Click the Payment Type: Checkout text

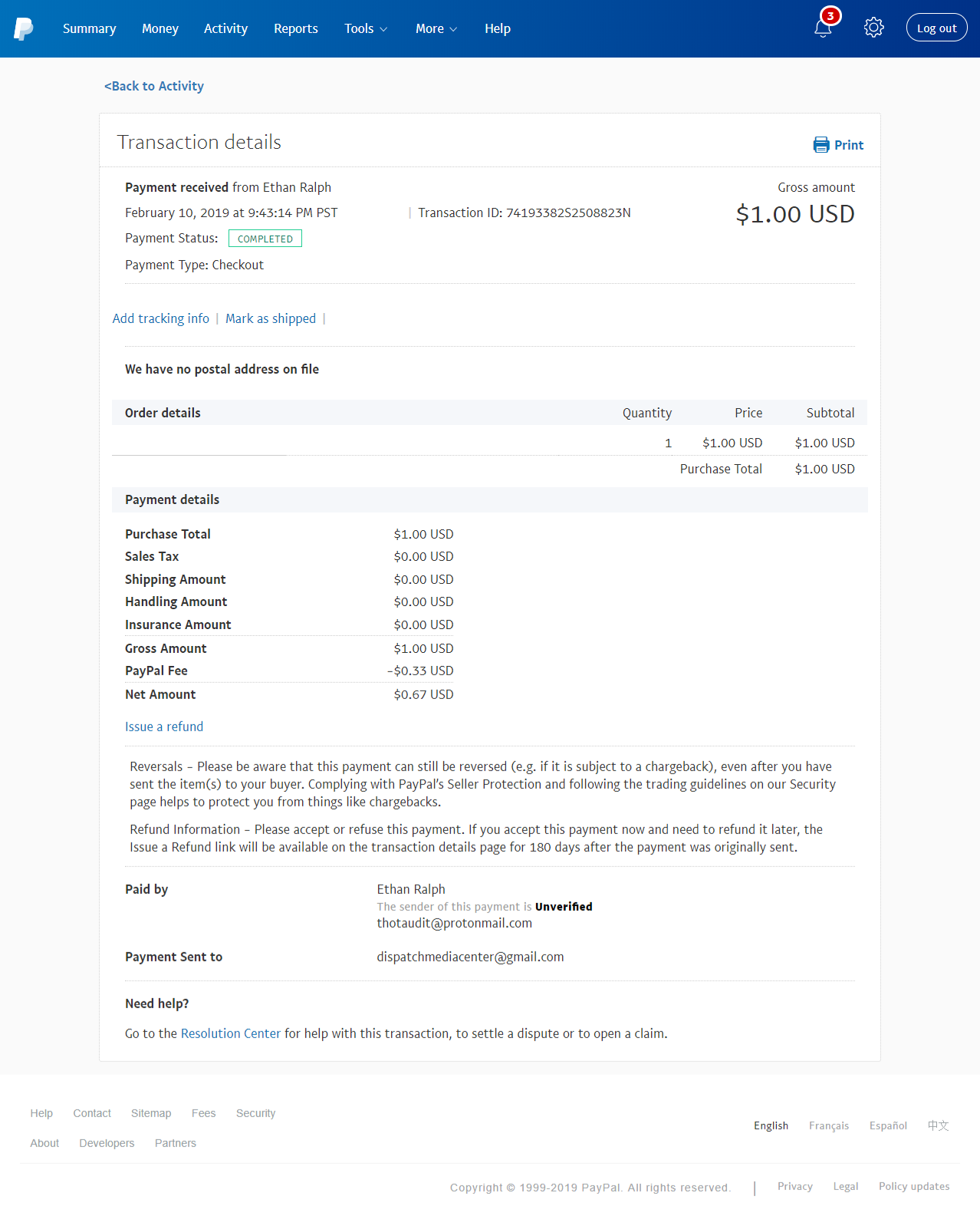[x=194, y=265]
